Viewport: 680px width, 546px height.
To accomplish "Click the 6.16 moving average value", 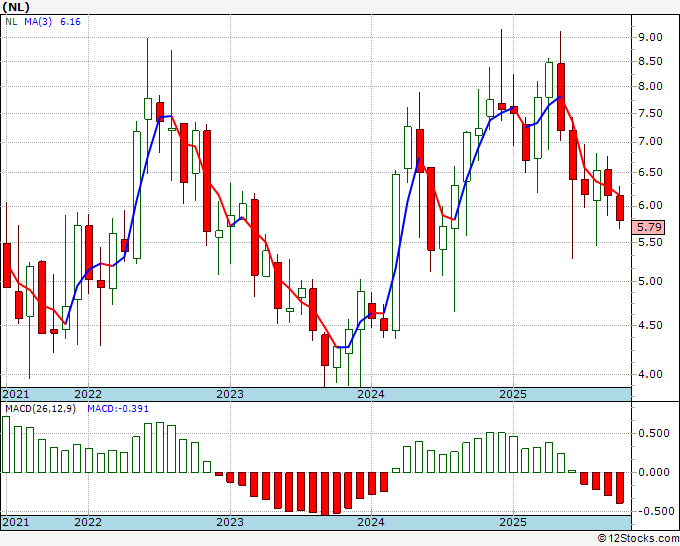I will (70, 22).
